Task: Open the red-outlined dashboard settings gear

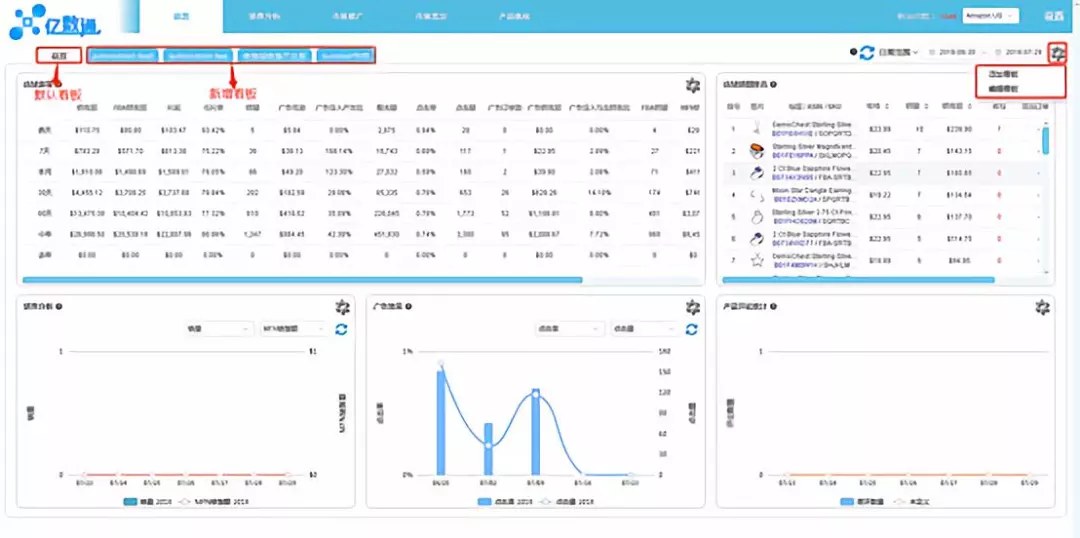Action: (1058, 53)
